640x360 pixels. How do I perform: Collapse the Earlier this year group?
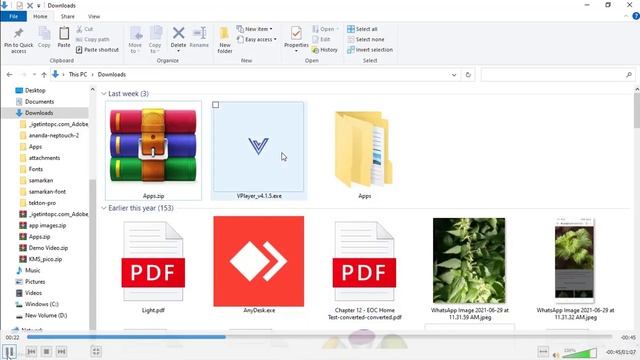click(104, 208)
